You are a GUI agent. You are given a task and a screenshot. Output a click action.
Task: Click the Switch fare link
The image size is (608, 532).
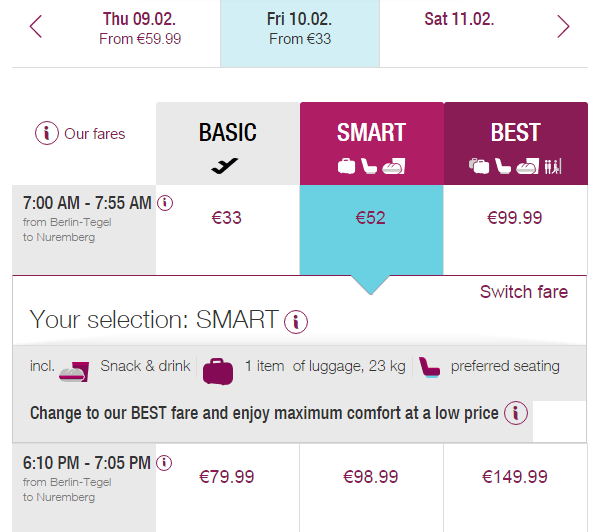(x=523, y=292)
